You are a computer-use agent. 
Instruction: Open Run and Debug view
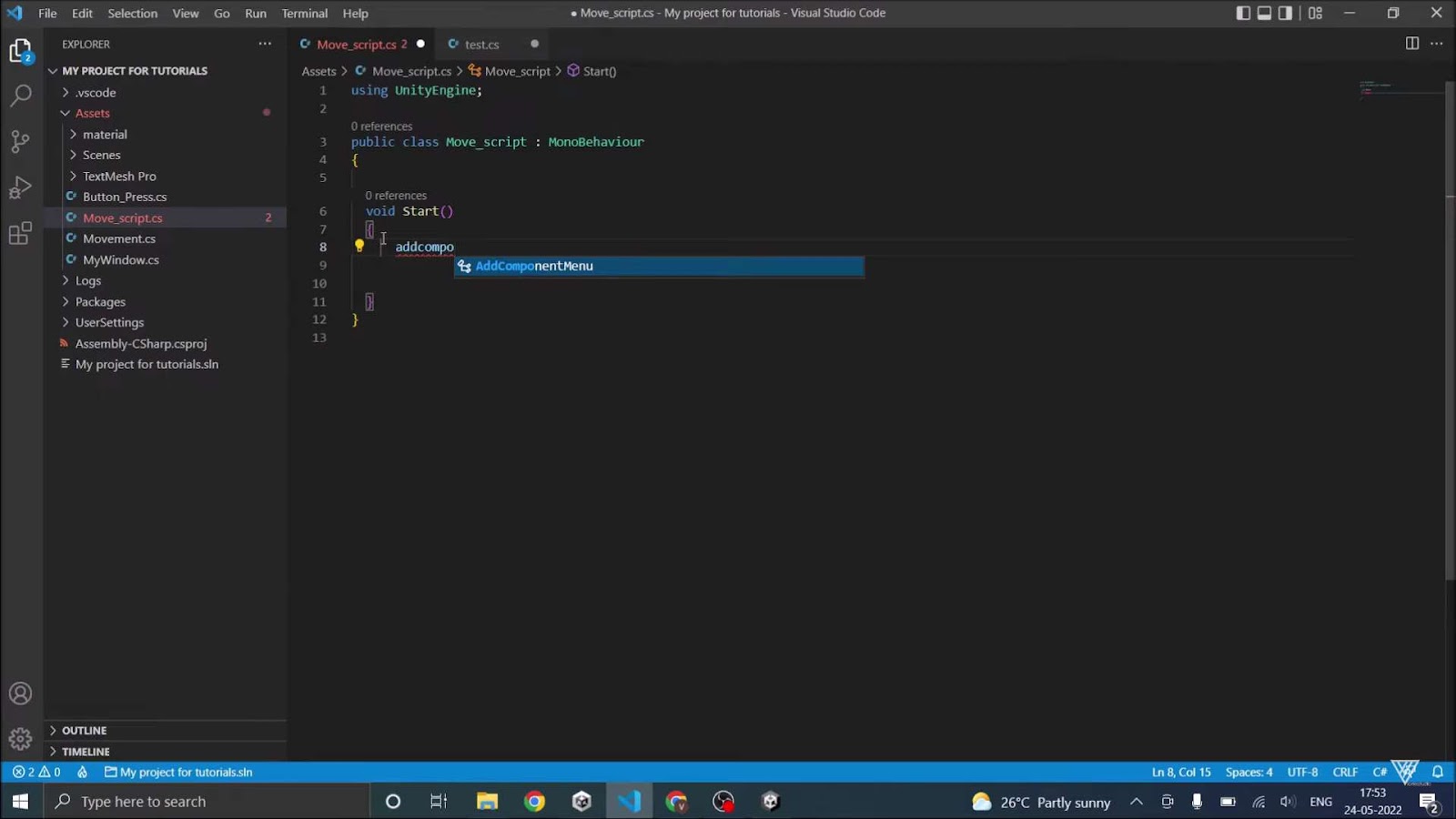[x=20, y=187]
